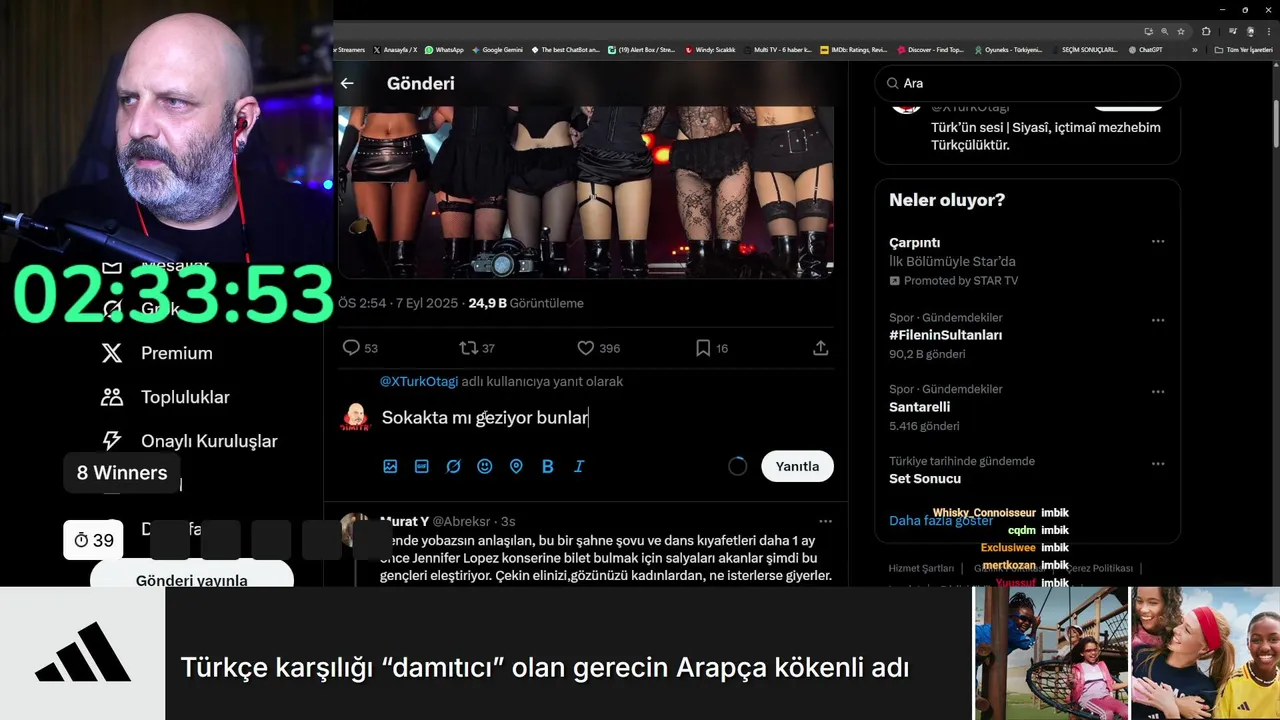Focus the Ara search box
1280x720 pixels.
[1028, 83]
